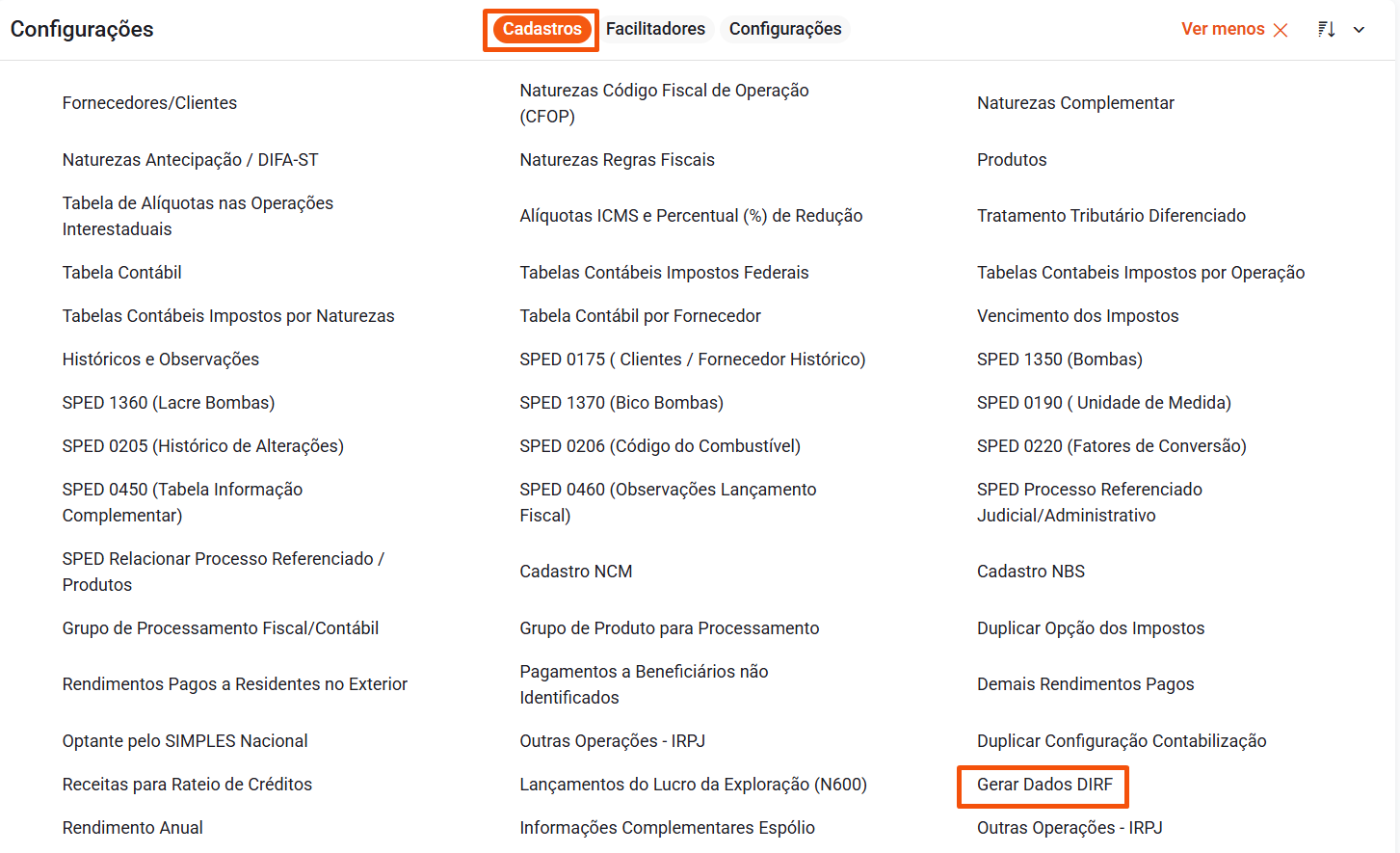
Task: Click Vencimento dos Impostos
Action: 1077,316
